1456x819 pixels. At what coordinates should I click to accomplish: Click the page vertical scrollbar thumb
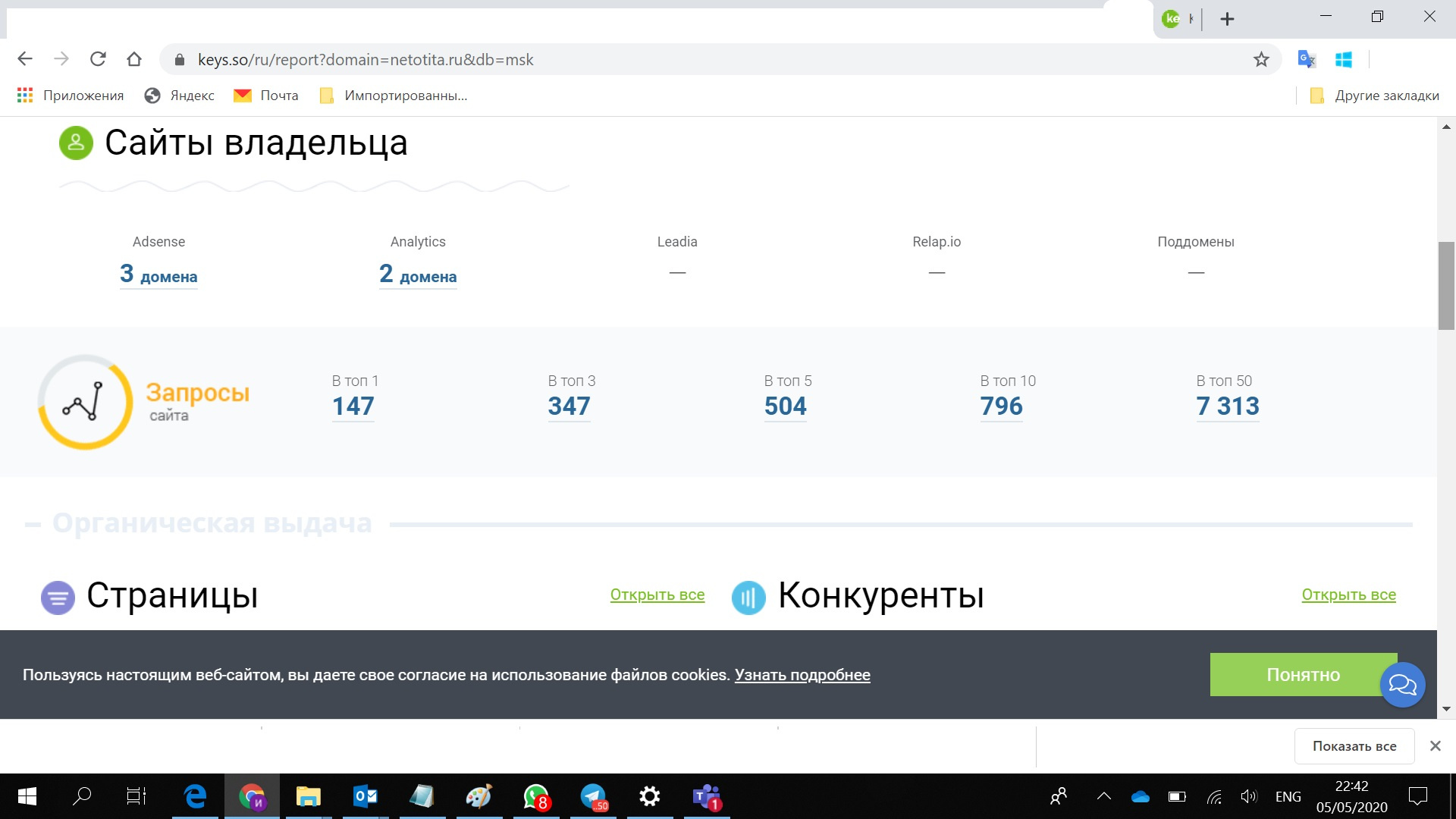1446,285
